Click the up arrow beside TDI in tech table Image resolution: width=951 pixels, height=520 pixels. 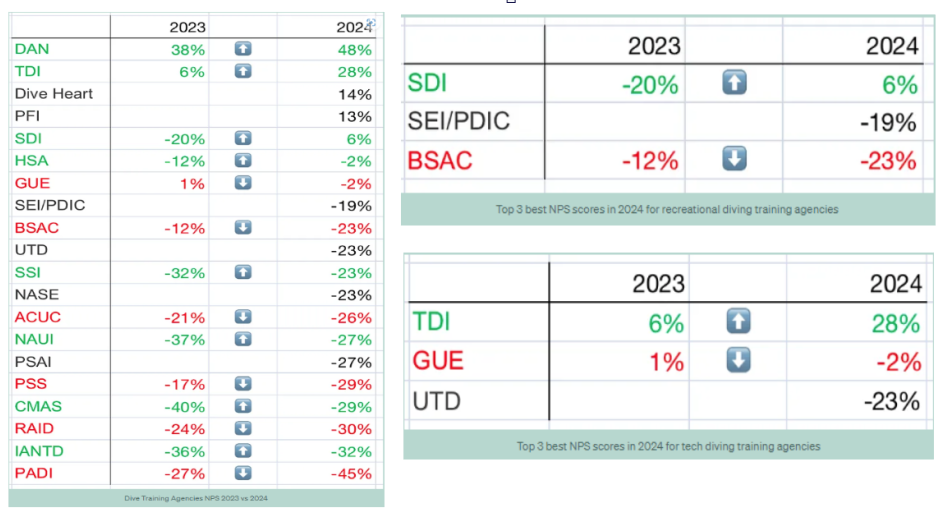click(x=738, y=321)
